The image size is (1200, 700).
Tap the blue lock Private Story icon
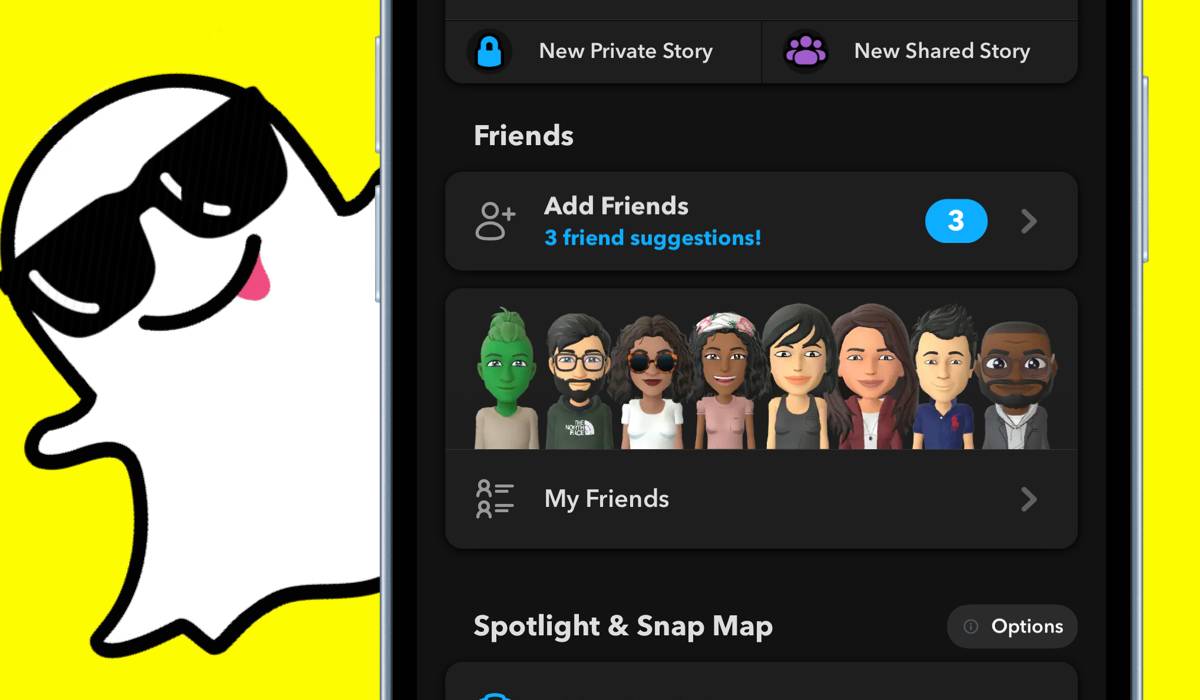tap(489, 51)
